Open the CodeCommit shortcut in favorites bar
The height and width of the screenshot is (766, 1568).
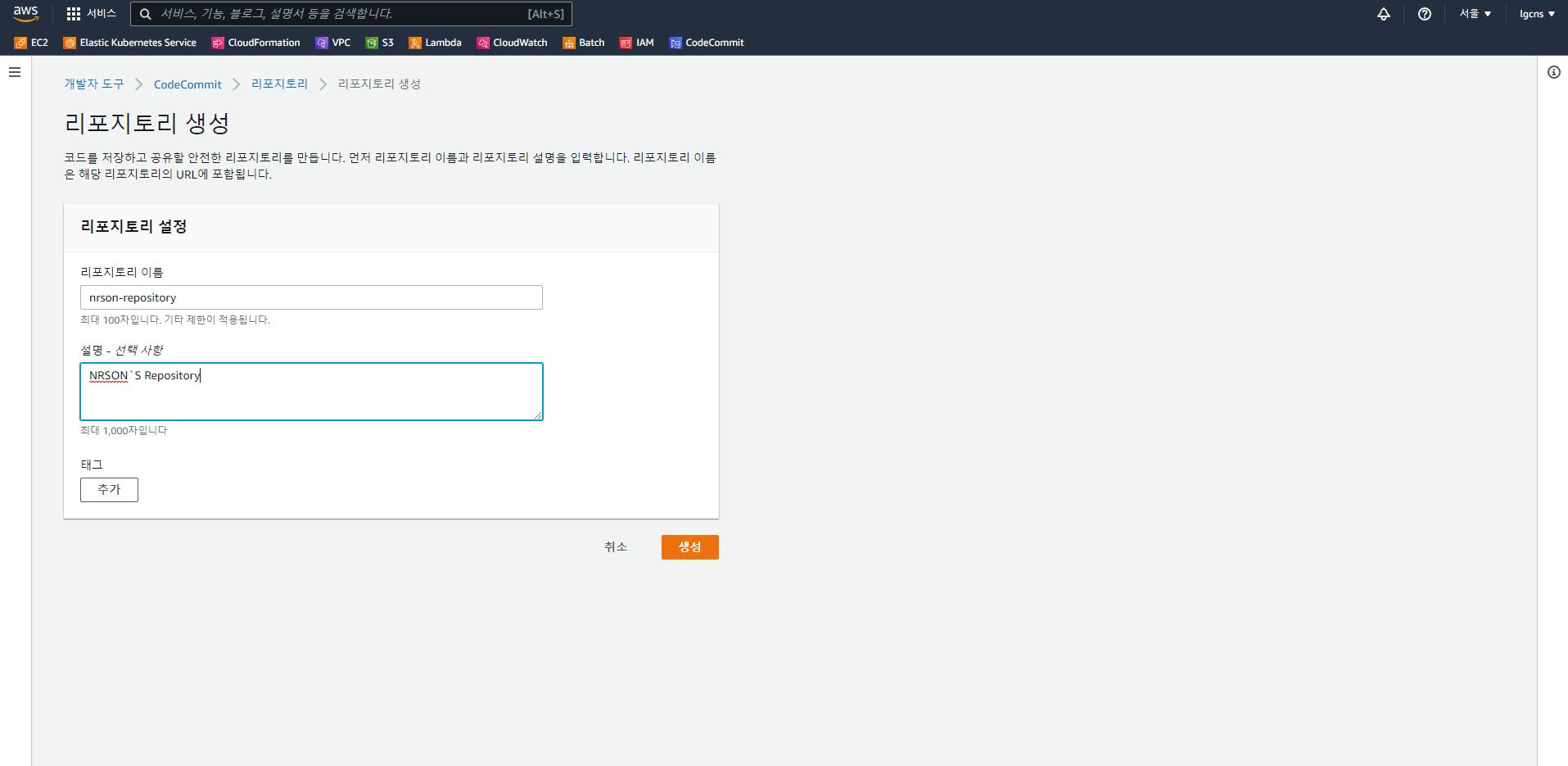[x=707, y=43]
